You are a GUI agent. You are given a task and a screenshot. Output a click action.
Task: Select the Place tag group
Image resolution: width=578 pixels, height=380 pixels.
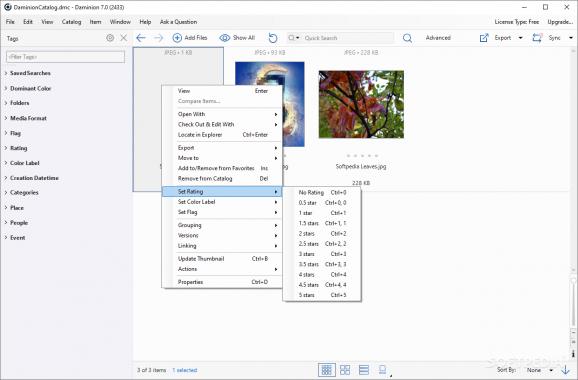pyautogui.click(x=17, y=208)
